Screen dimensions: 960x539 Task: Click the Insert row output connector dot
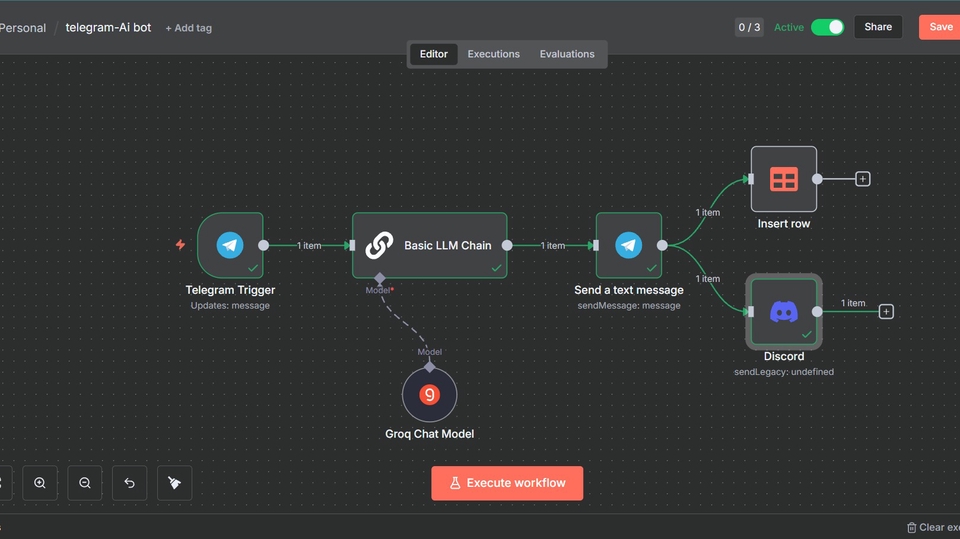point(817,179)
